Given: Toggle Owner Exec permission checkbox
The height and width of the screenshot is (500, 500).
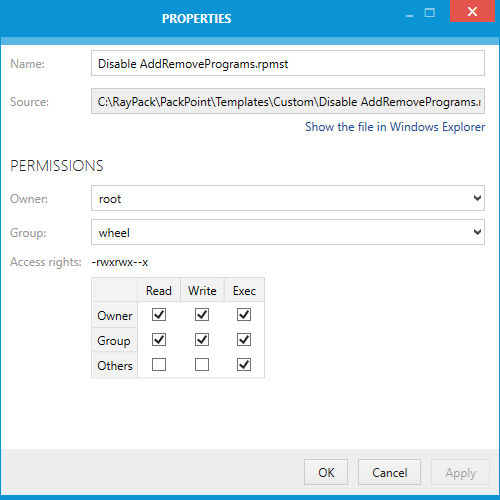Looking at the screenshot, I should [x=244, y=315].
